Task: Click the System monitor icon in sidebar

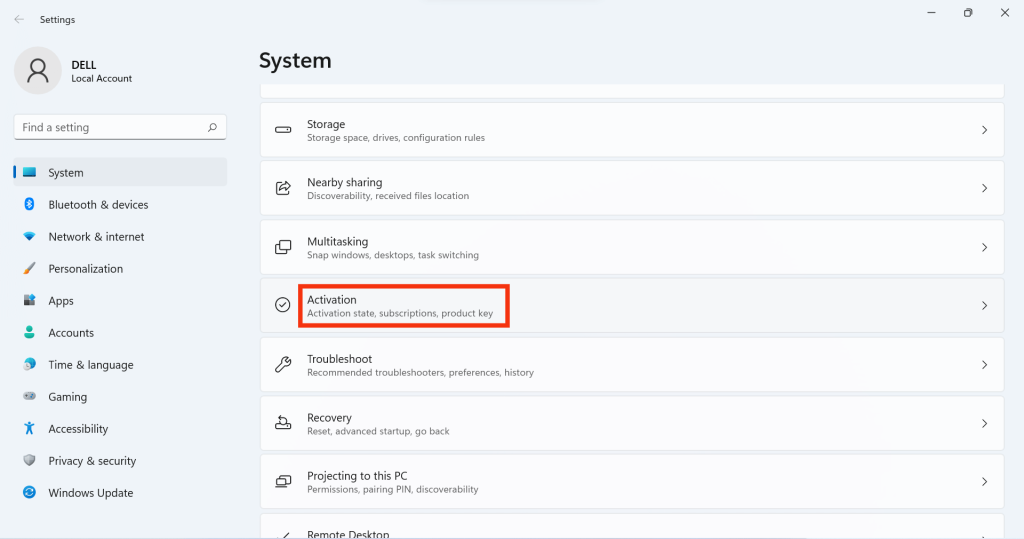Action: coord(29,172)
